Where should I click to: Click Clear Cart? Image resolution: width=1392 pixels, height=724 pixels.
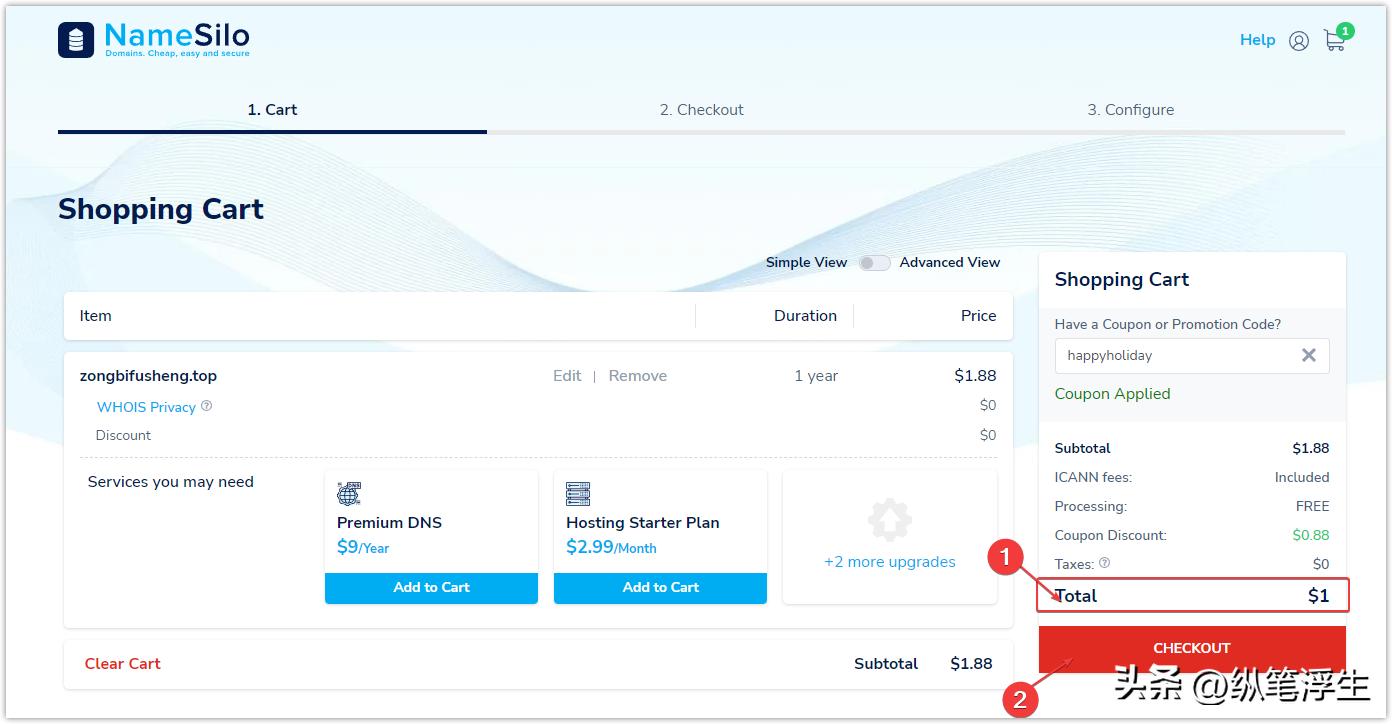(x=122, y=664)
